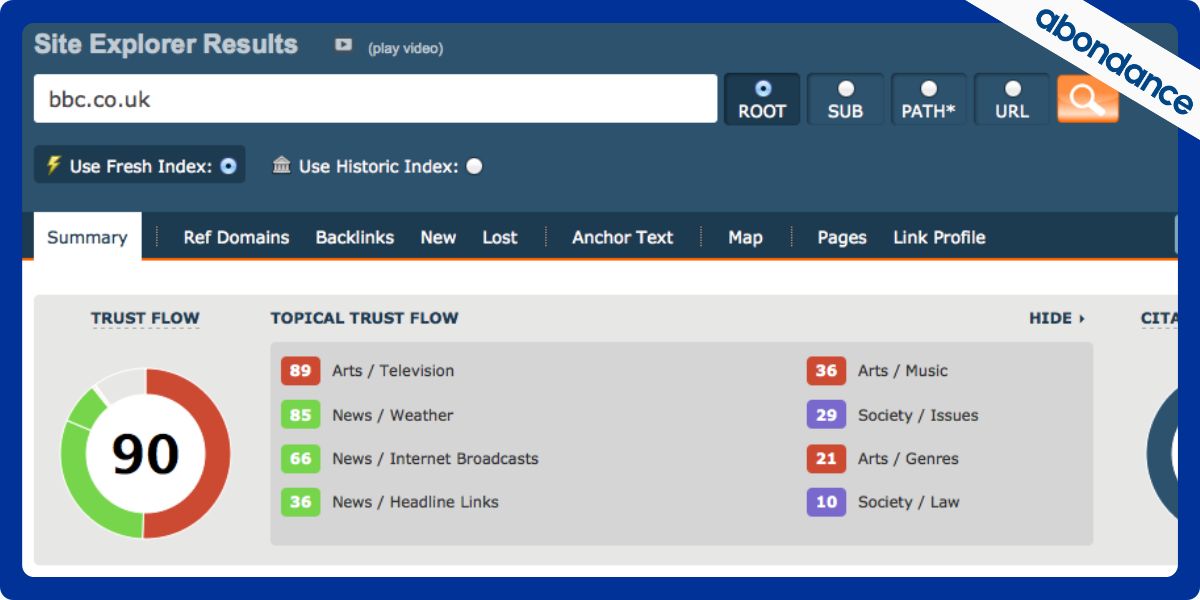Click the Society / Law topic

(x=908, y=502)
